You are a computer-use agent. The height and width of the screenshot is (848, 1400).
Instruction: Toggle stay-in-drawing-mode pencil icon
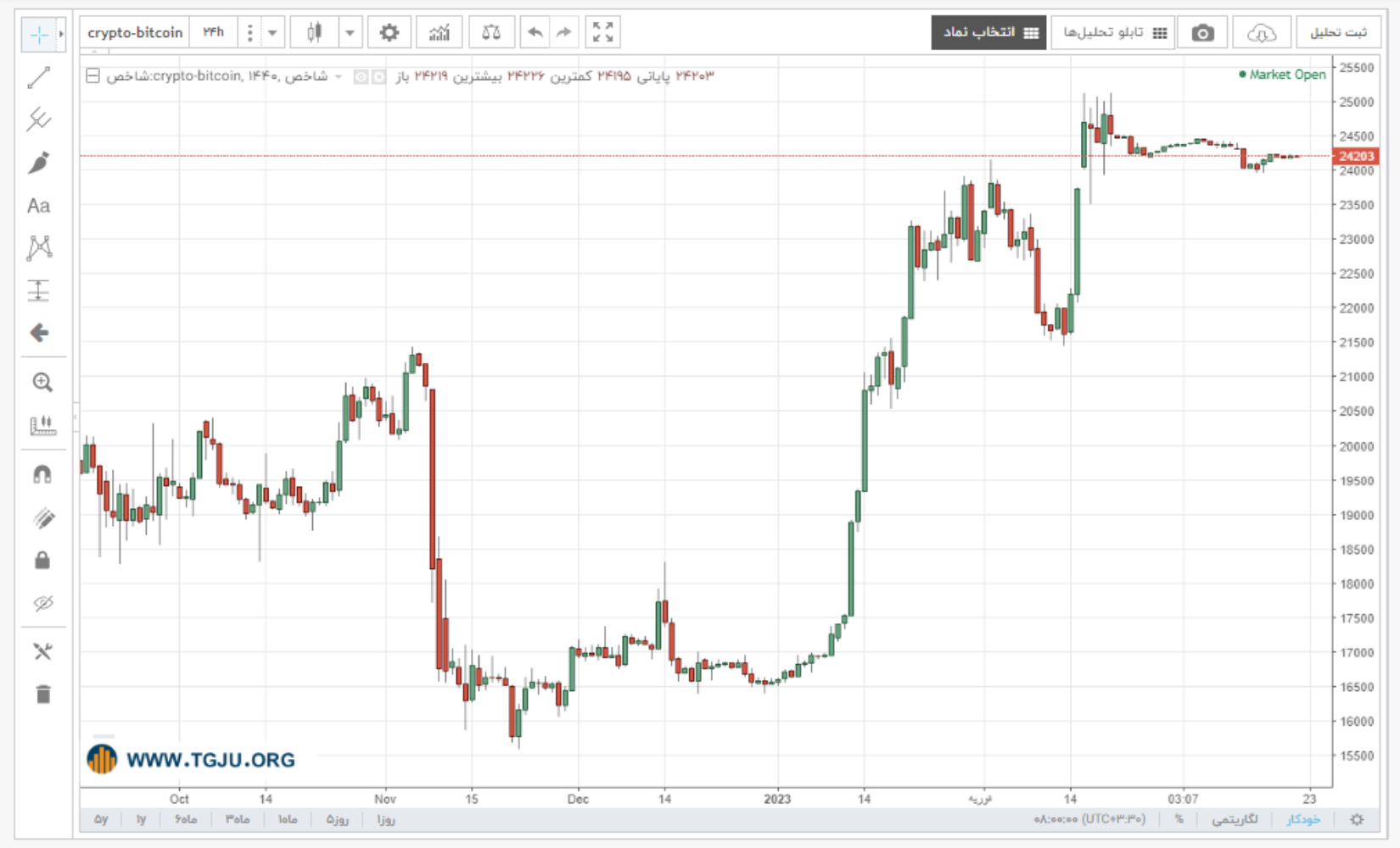coord(42,517)
